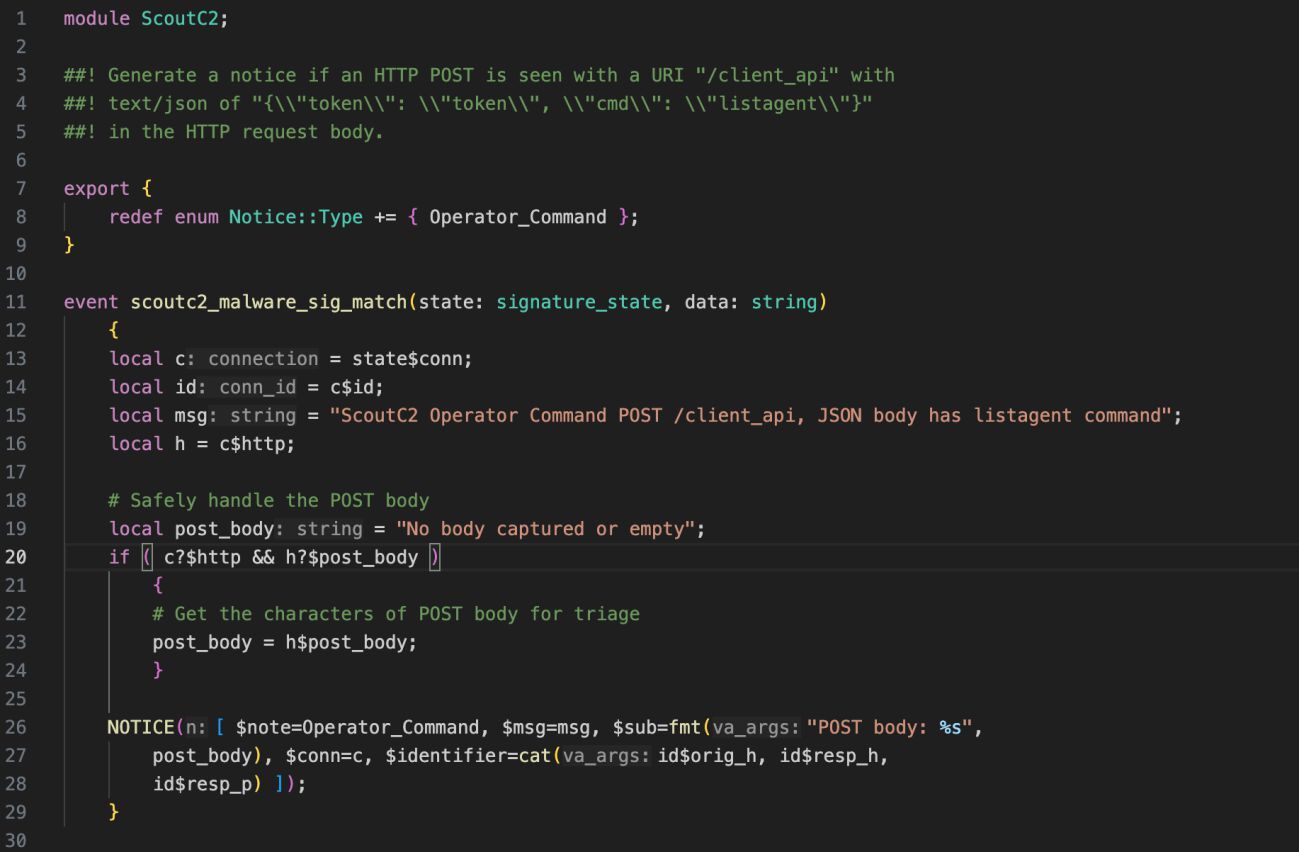The width and height of the screenshot is (1299, 852).
Task: Click the string 'No body captured or empty'
Action: (x=545, y=529)
